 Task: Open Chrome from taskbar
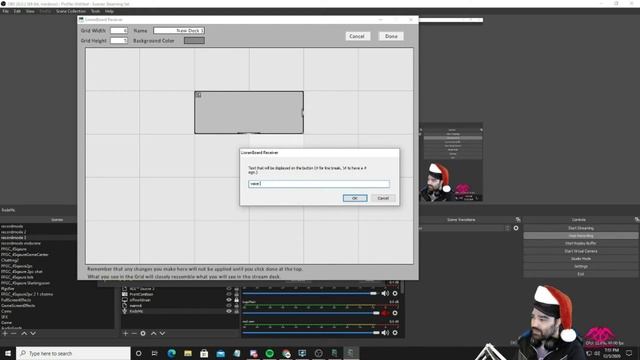[x=286, y=353]
